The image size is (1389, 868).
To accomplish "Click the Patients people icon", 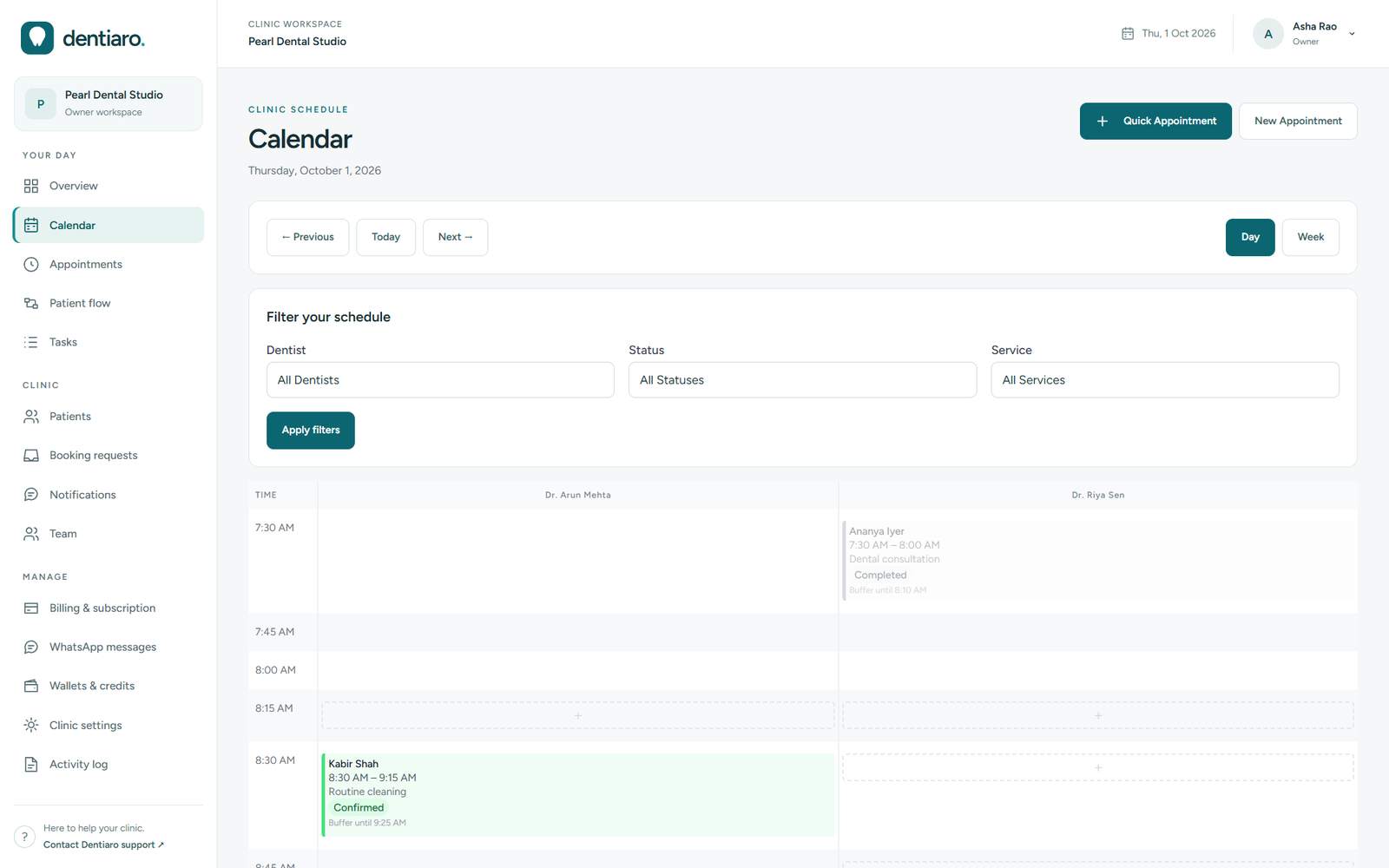I will (31, 417).
